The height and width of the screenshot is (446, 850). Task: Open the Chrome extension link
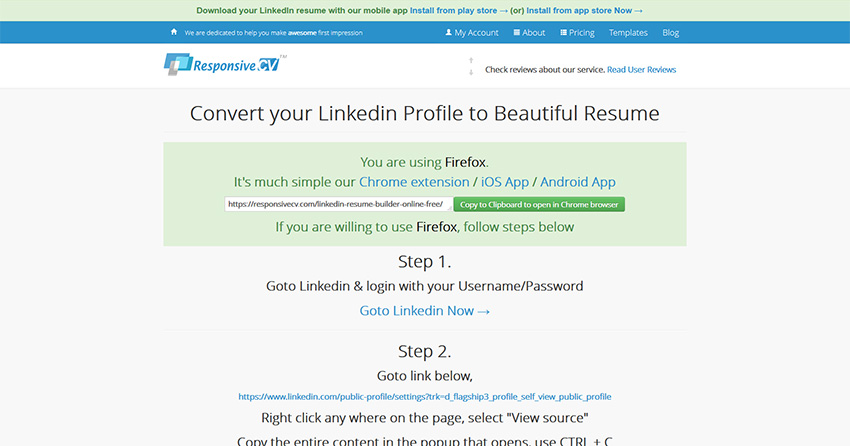414,182
